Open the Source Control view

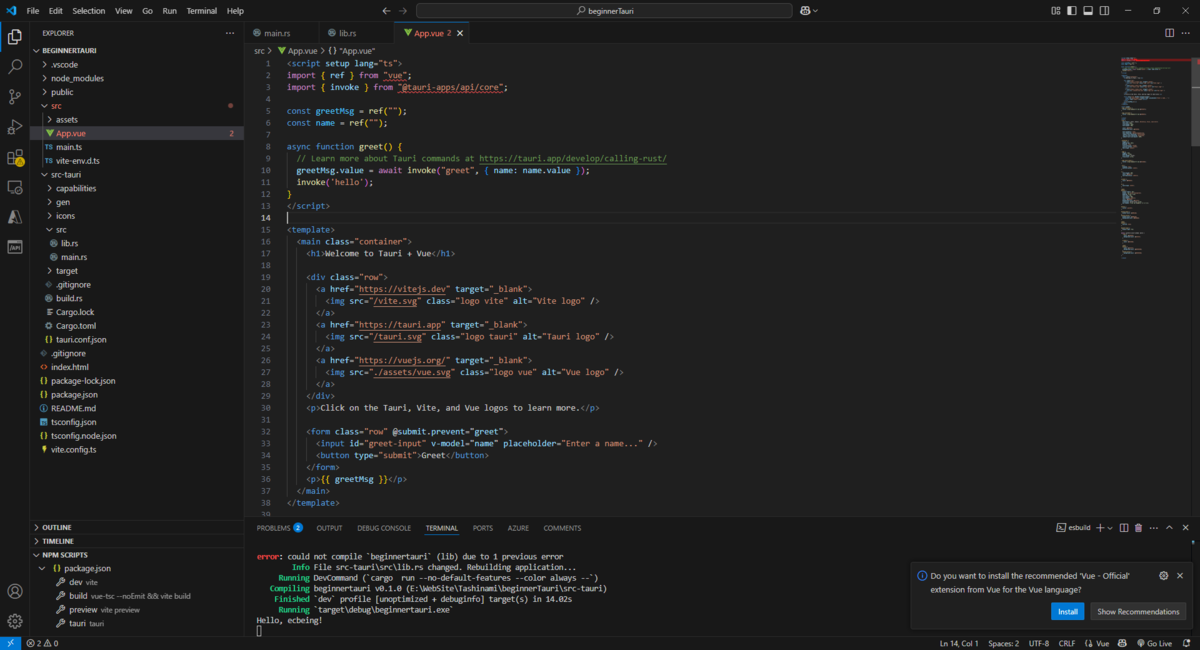pyautogui.click(x=15, y=97)
